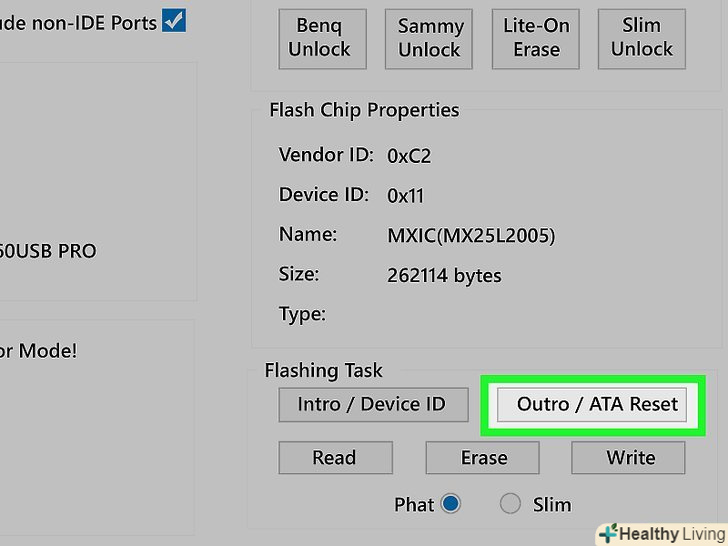Viewport: 728px width, 546px height.
Task: Toggle the non-IDE Ports checkbox
Action: tap(174, 19)
